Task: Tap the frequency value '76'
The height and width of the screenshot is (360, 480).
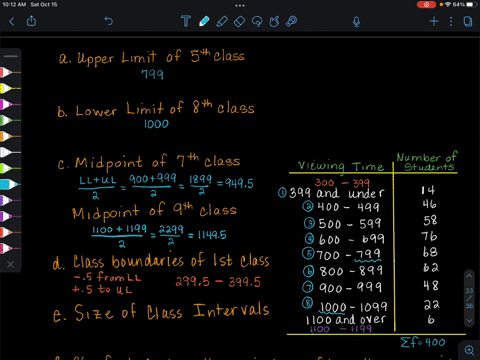Action: point(429,236)
